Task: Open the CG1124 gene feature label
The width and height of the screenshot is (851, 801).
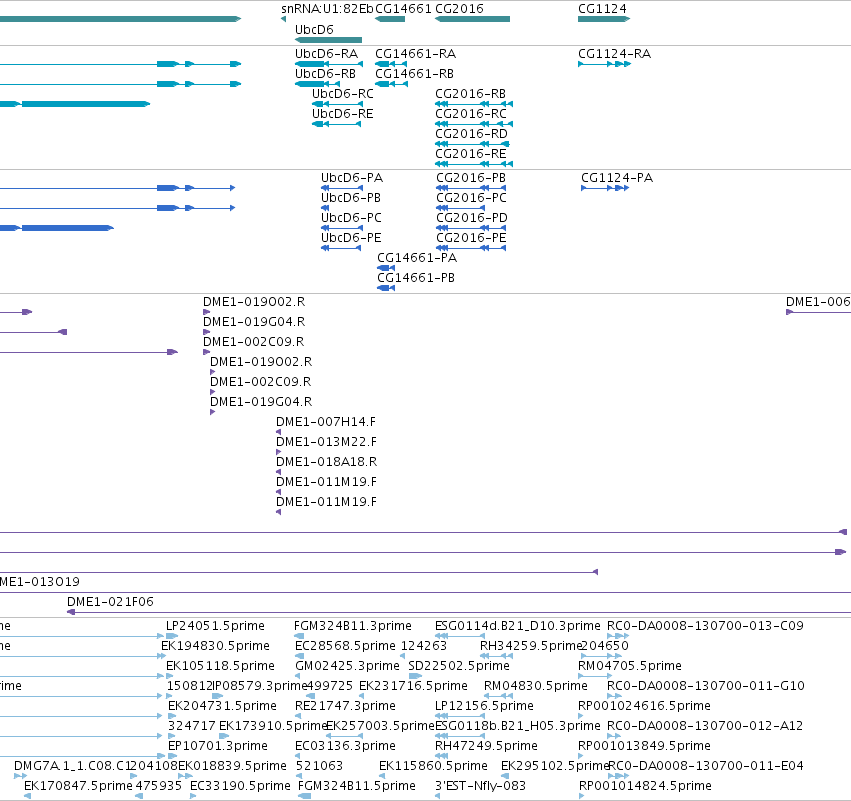Action: click(602, 9)
